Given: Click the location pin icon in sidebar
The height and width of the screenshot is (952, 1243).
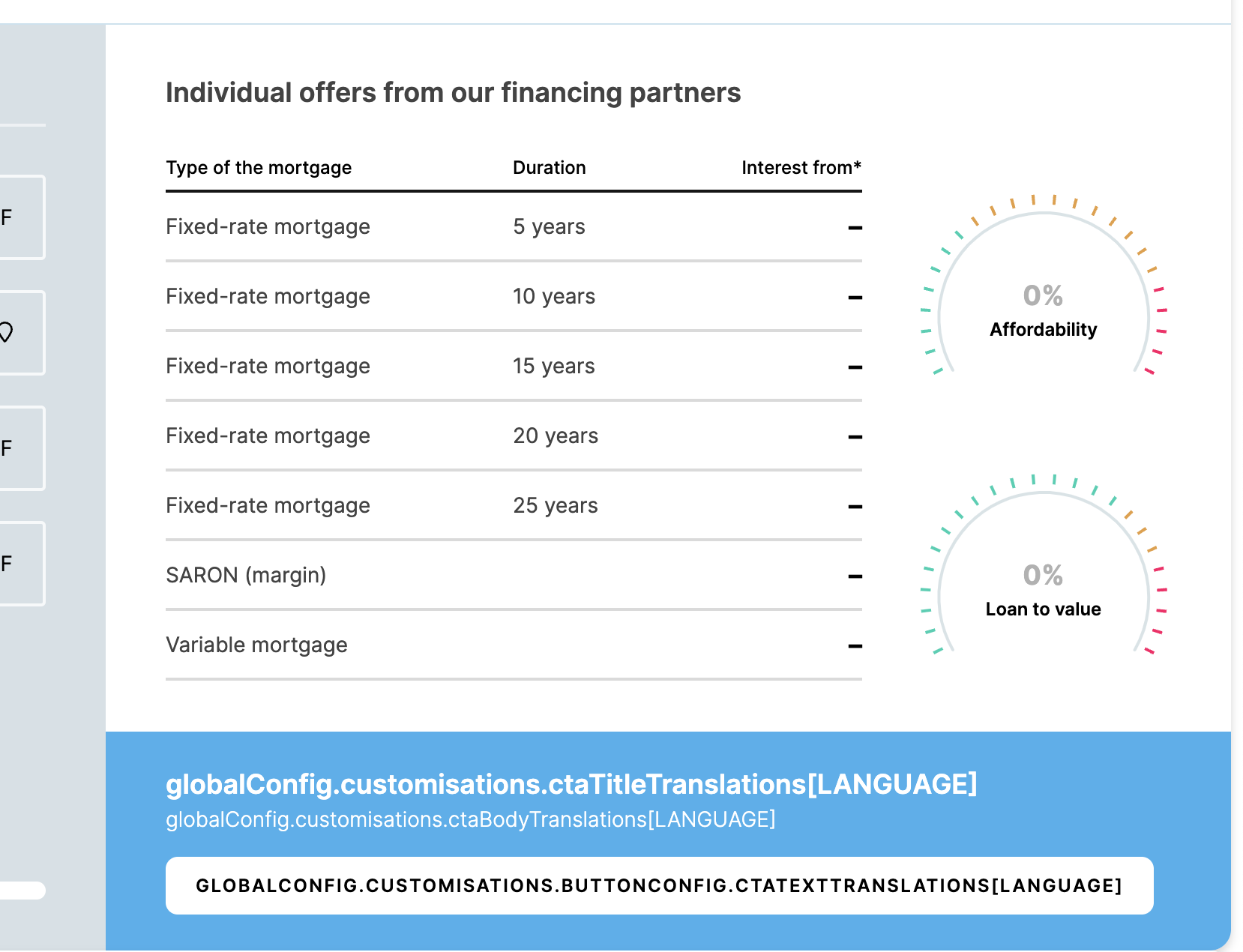Looking at the screenshot, I should tap(7, 332).
